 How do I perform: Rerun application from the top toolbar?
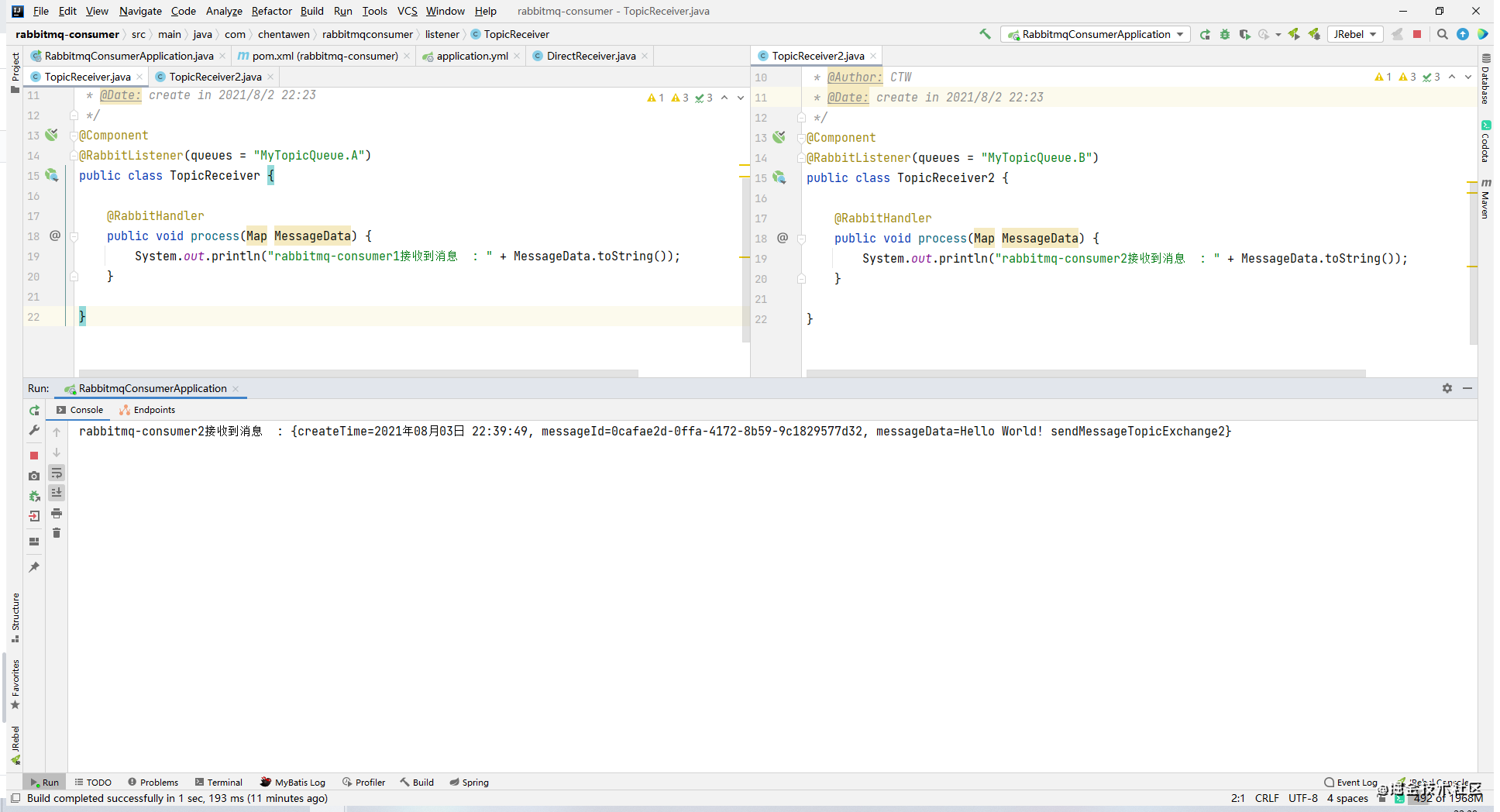pos(1205,34)
